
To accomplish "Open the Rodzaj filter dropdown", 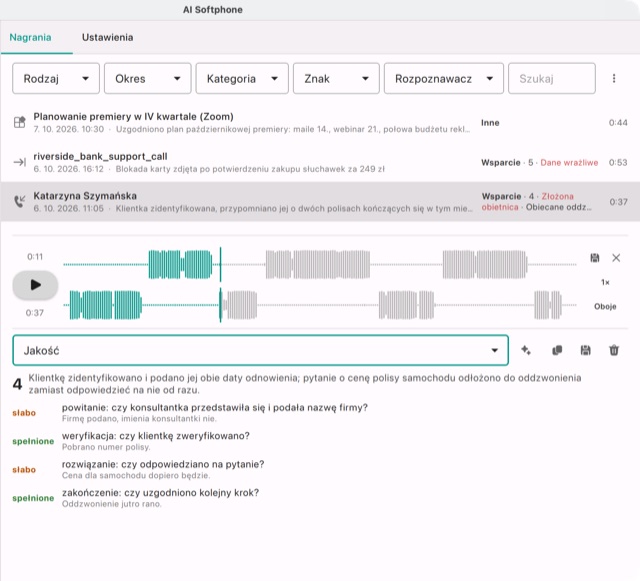I will click(x=56, y=78).
